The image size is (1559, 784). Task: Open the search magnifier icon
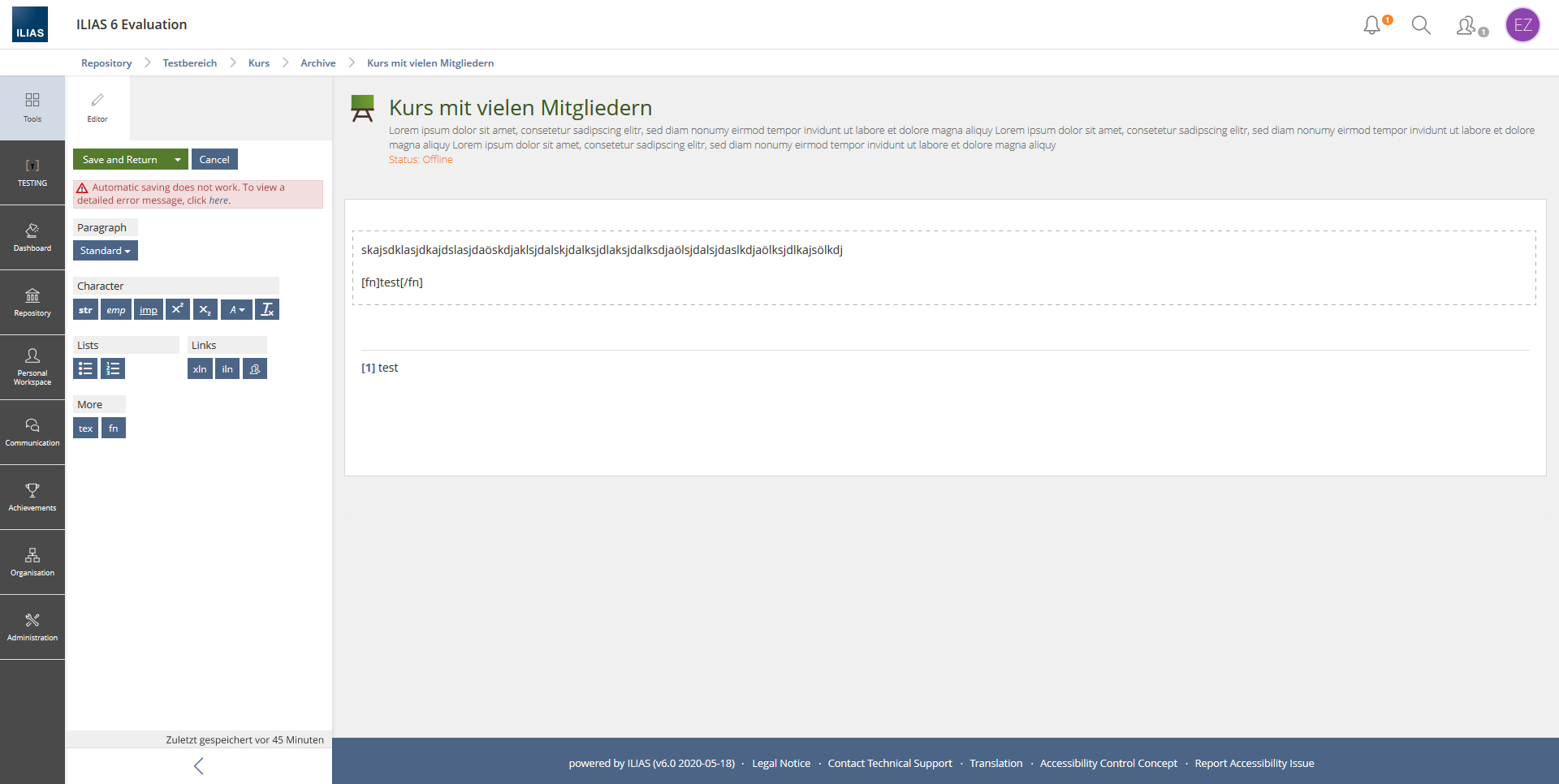1421,25
